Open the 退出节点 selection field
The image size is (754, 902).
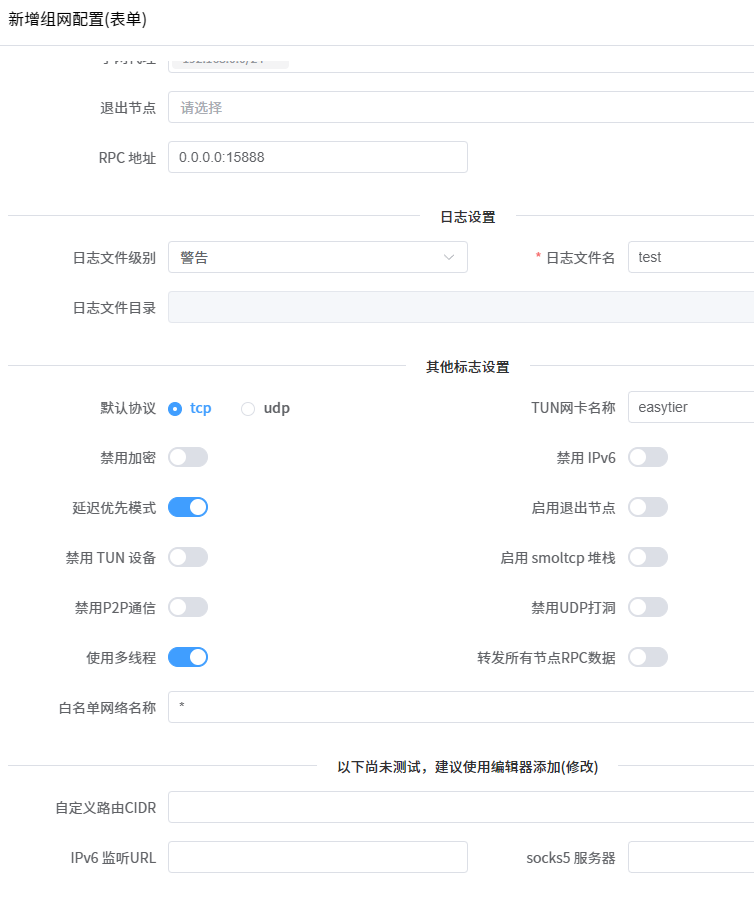click(x=461, y=107)
